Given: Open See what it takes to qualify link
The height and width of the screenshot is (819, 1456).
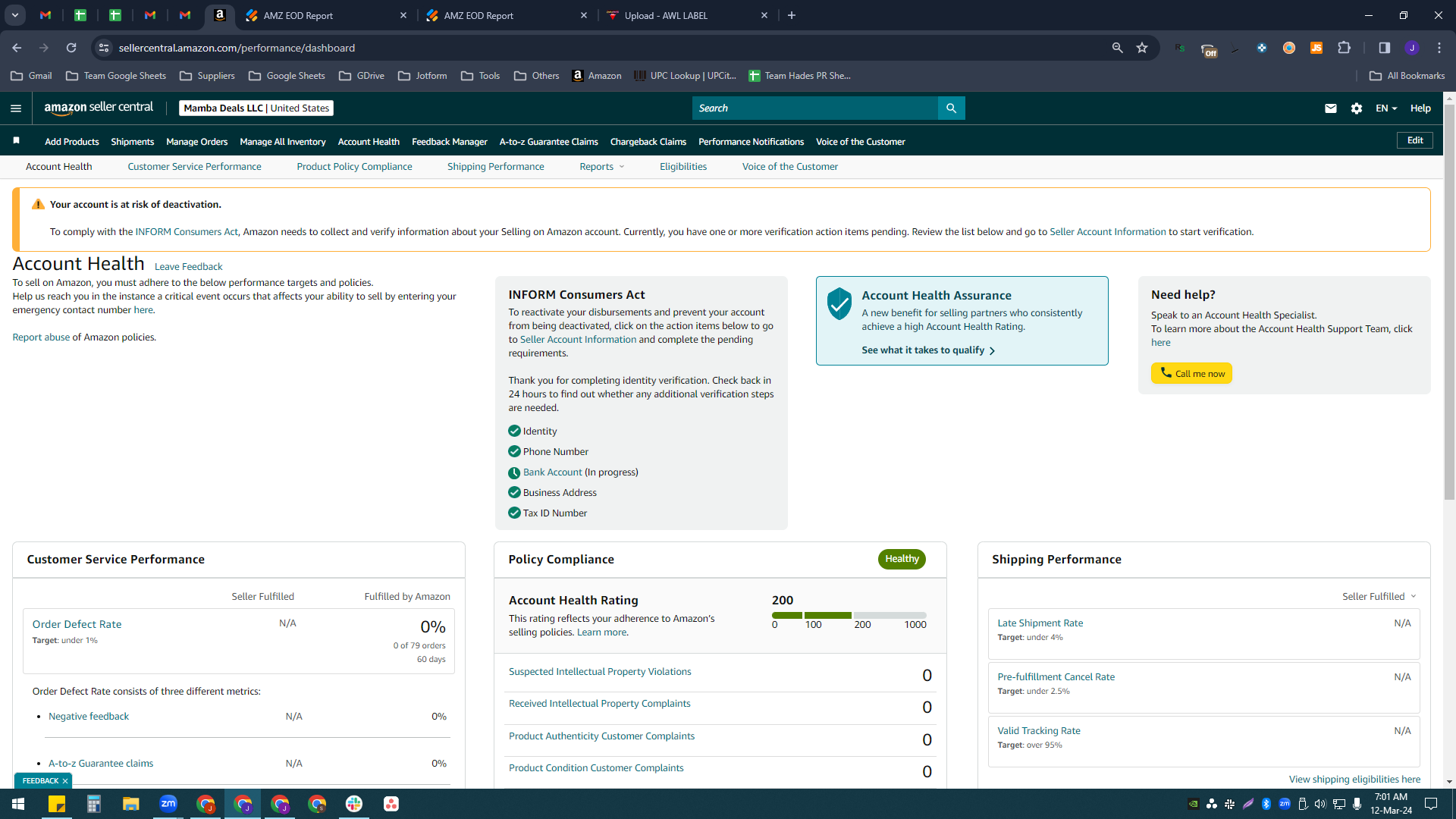Looking at the screenshot, I should 928,350.
